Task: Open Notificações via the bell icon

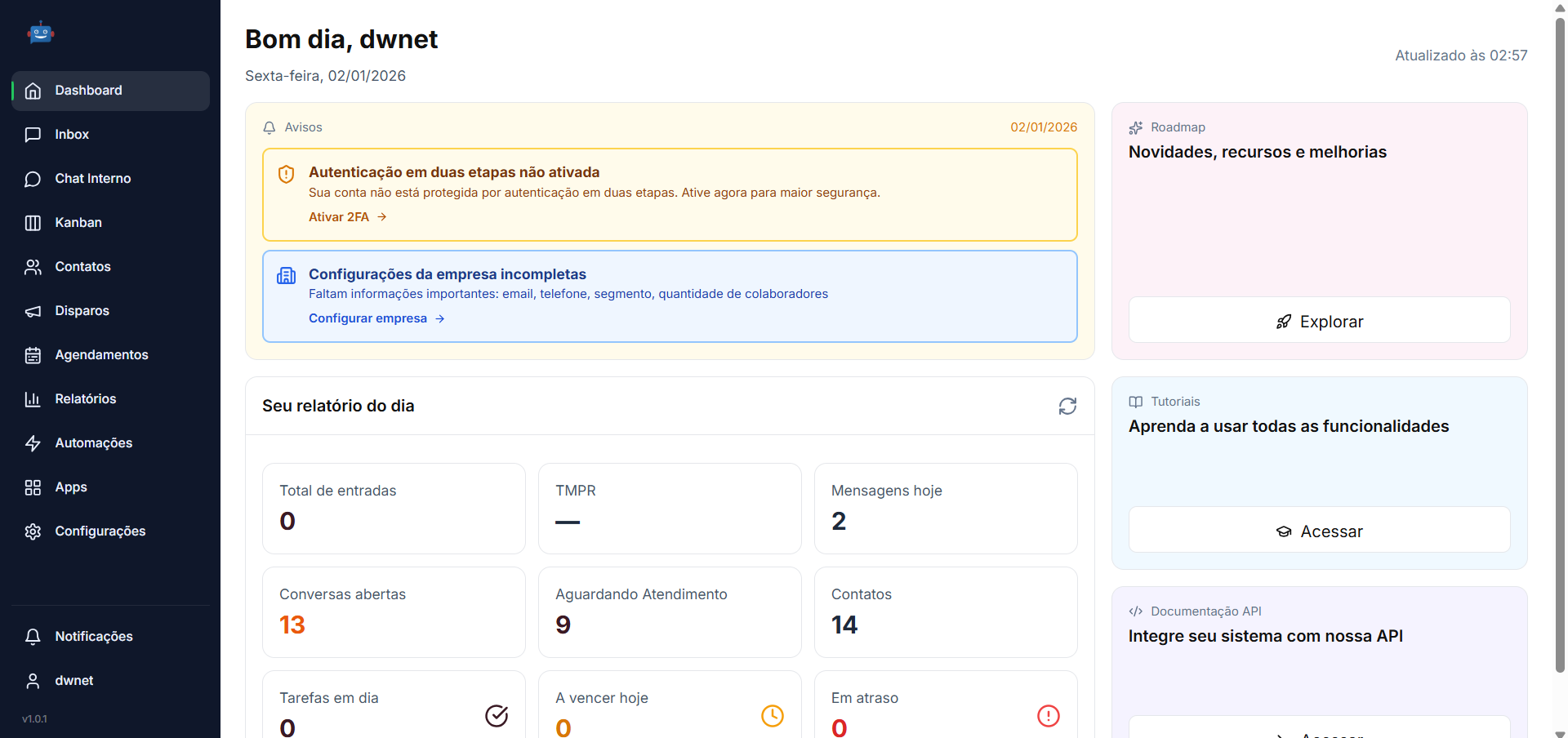Action: coord(33,637)
